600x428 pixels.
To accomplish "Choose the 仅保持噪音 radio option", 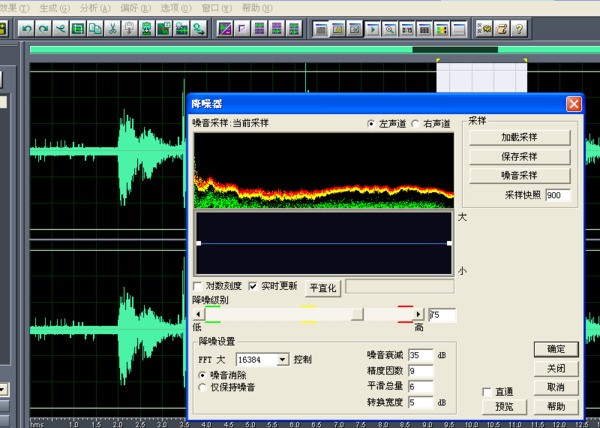I will point(203,385).
